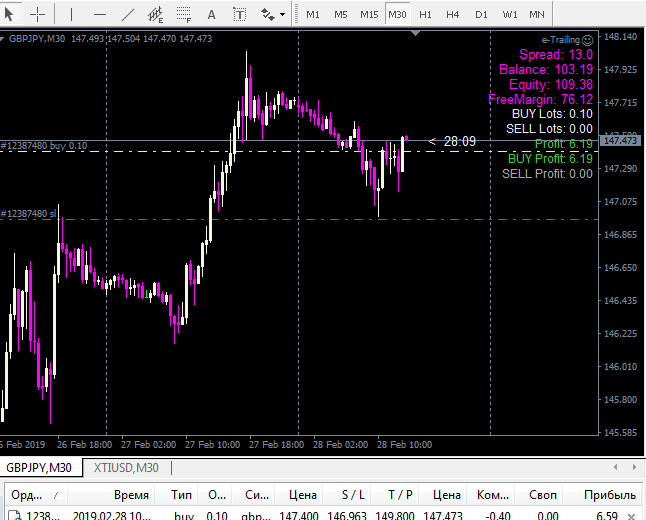The width and height of the screenshot is (646, 520).
Task: Choose the equidistant channel tool
Action: click(x=155, y=14)
